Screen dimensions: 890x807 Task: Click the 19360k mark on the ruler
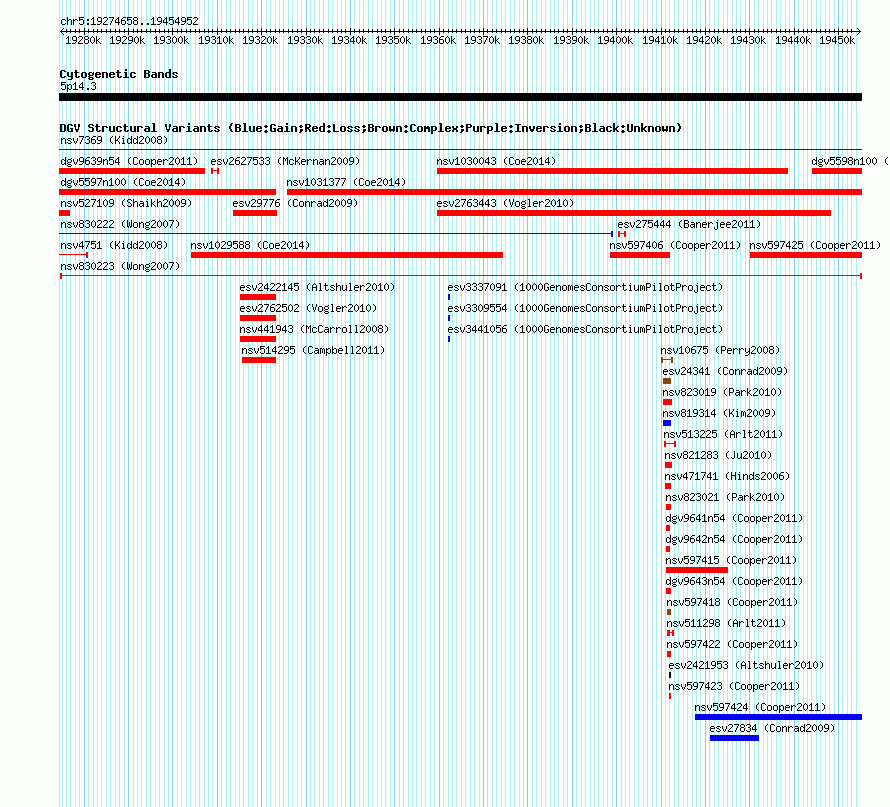coord(438,40)
